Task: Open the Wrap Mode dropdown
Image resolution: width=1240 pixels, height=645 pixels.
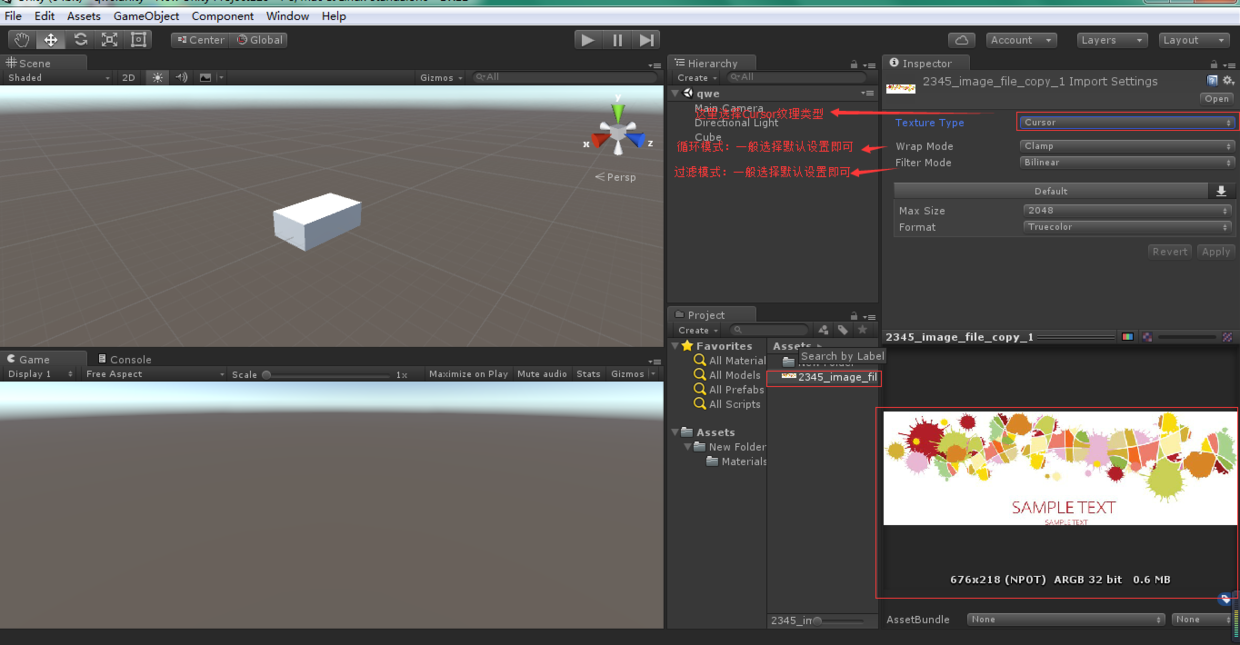Action: coord(1126,146)
